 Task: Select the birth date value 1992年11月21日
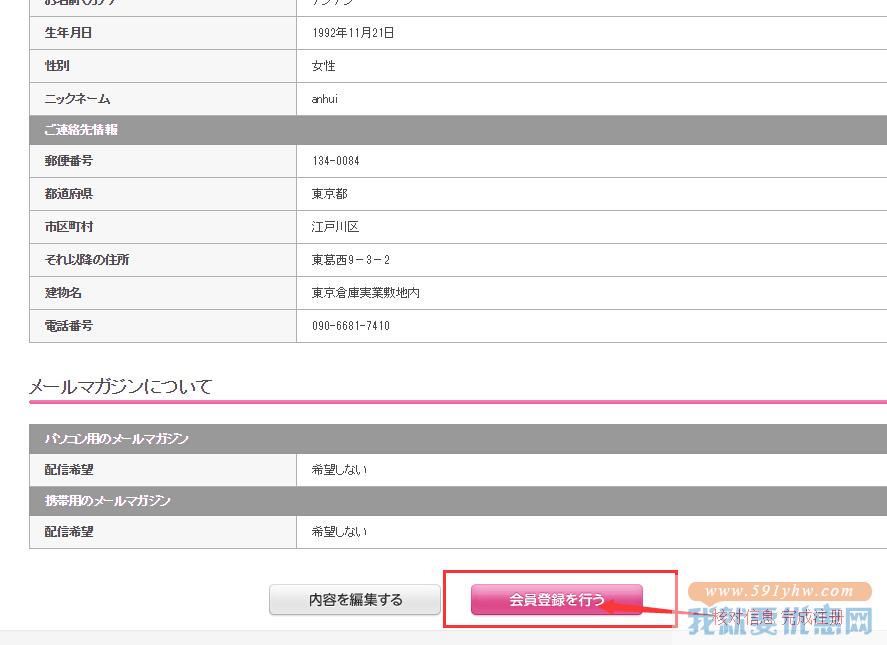pyautogui.click(x=353, y=33)
